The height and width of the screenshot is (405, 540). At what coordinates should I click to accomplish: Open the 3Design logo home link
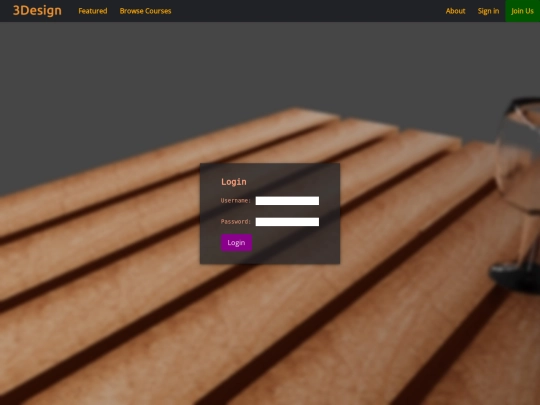pos(37,11)
